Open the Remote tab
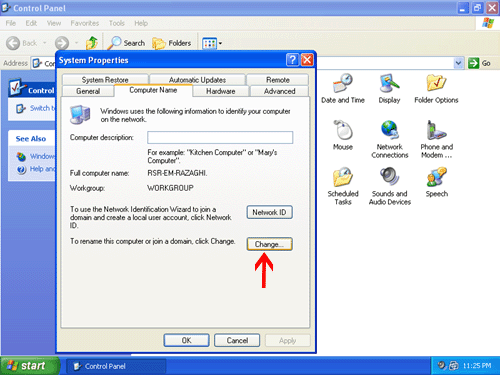 coord(278,80)
